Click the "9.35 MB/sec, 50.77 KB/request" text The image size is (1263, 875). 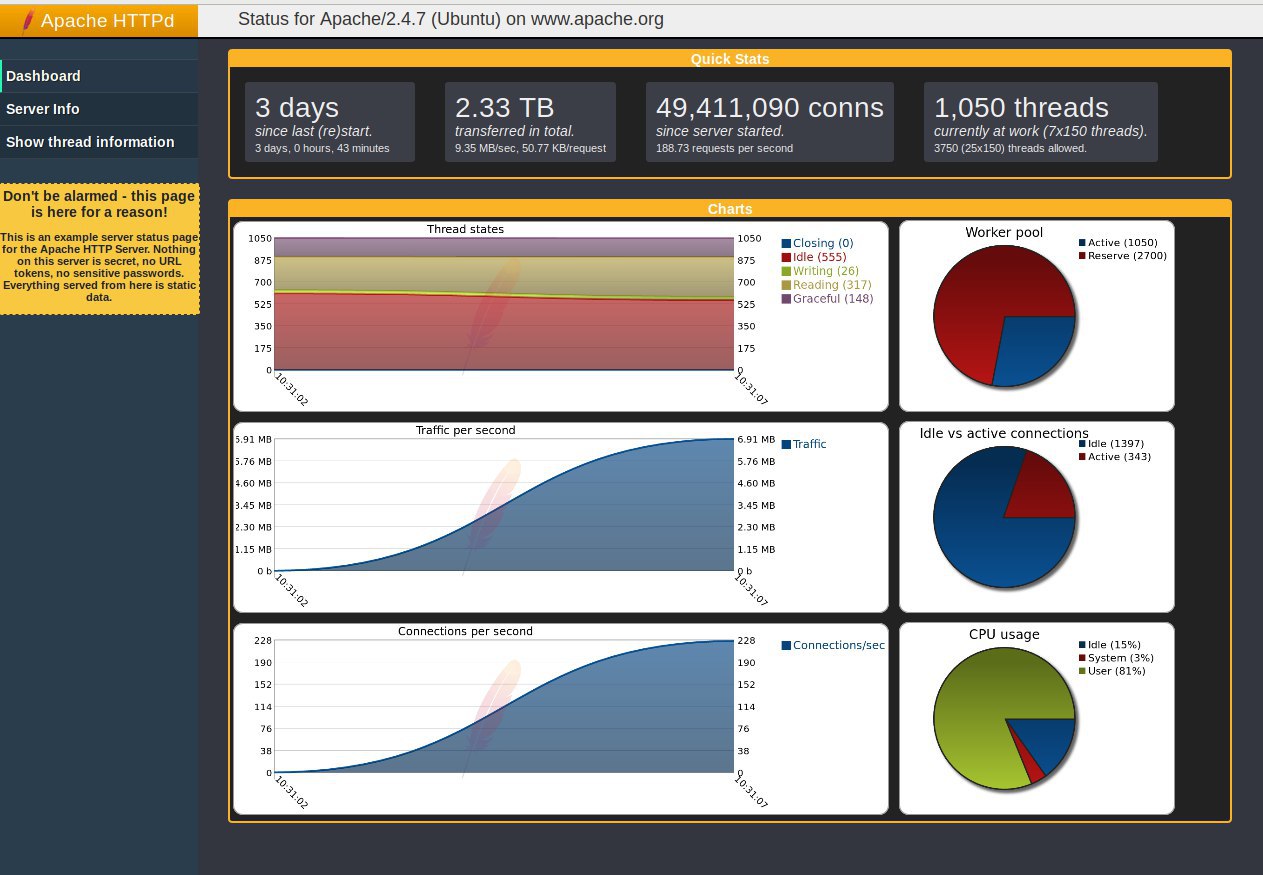point(530,148)
